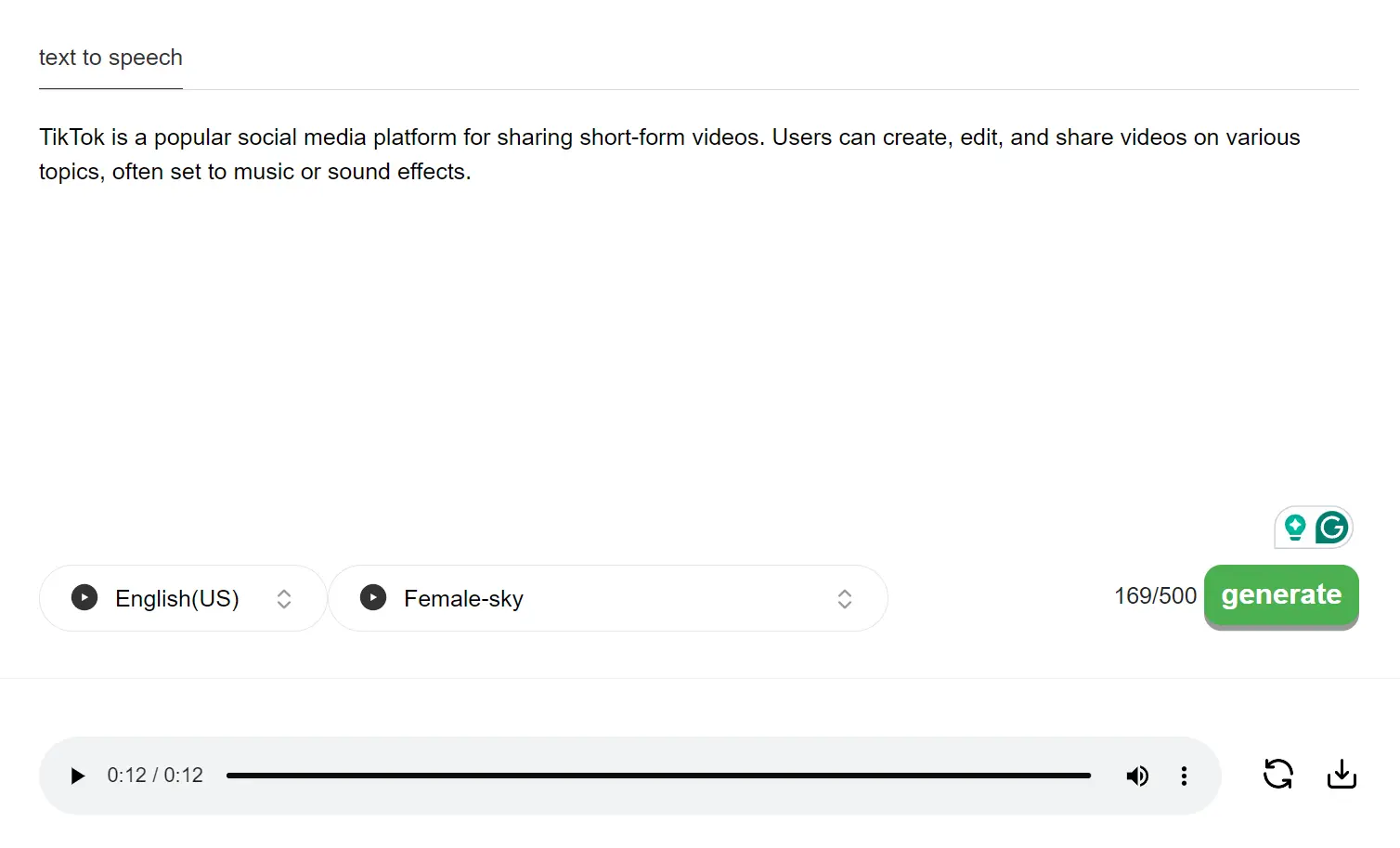The width and height of the screenshot is (1400, 848).
Task: Play the English(US) language preview sample
Action: 84,597
